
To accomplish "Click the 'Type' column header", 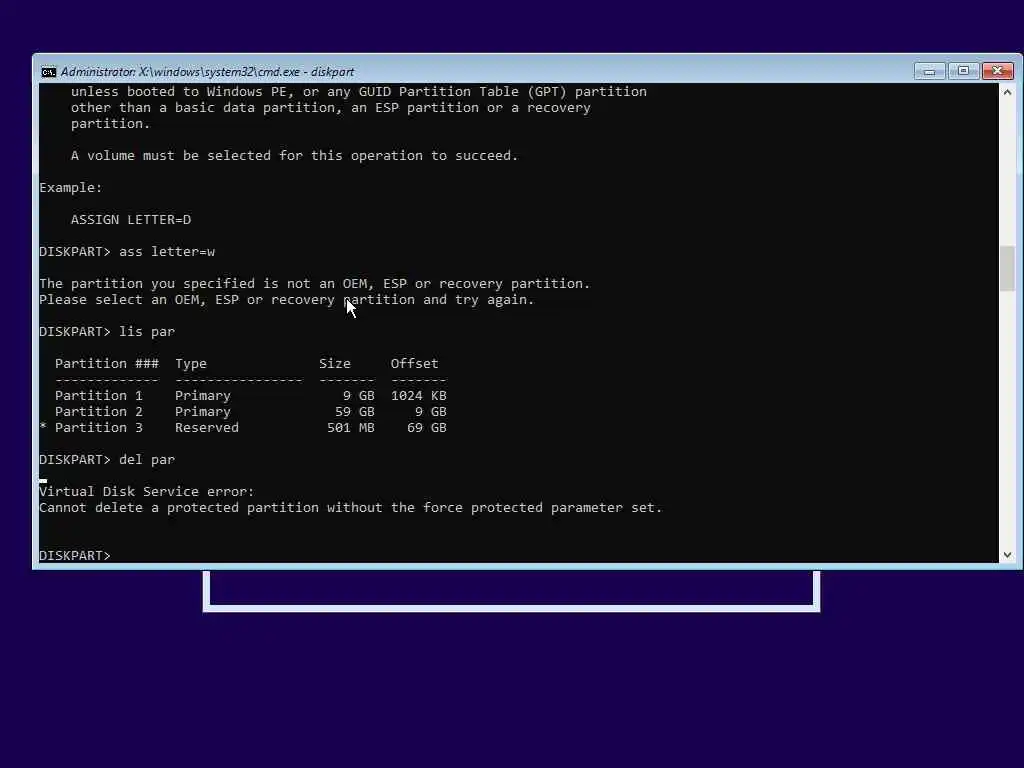I will 191,364.
